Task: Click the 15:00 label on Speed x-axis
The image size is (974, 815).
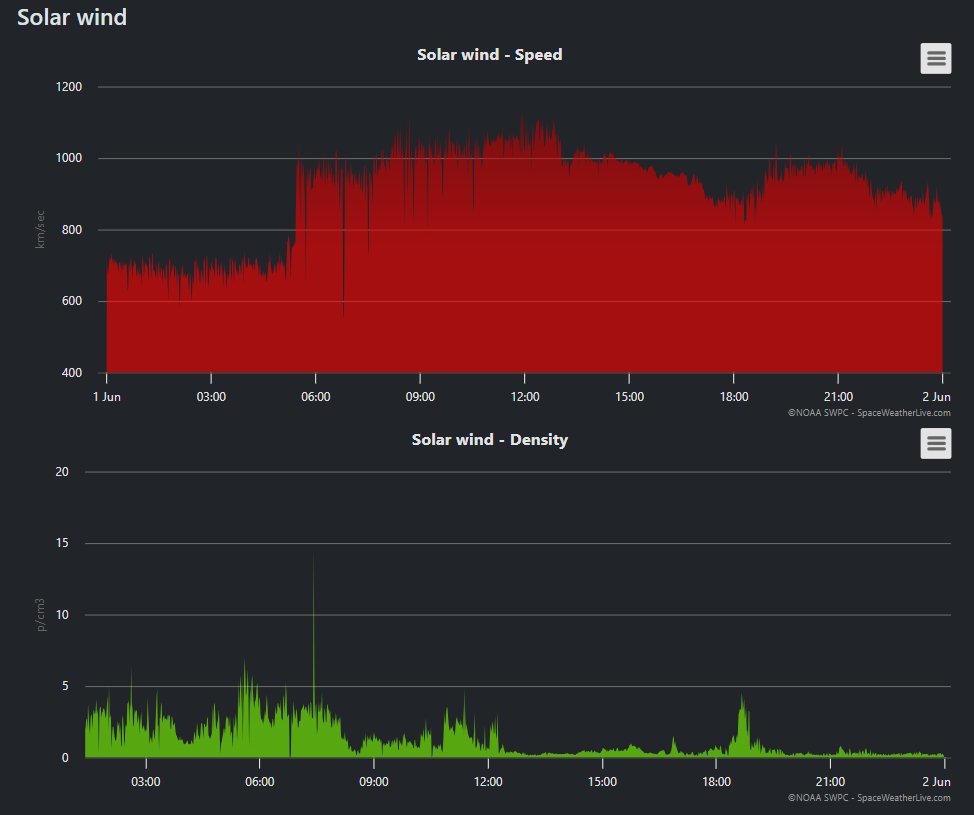Action: [629, 397]
